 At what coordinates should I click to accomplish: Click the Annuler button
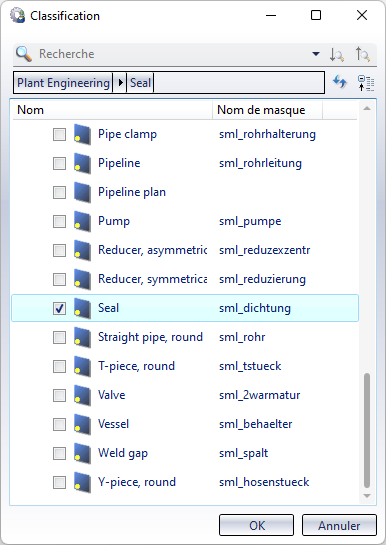(x=339, y=525)
